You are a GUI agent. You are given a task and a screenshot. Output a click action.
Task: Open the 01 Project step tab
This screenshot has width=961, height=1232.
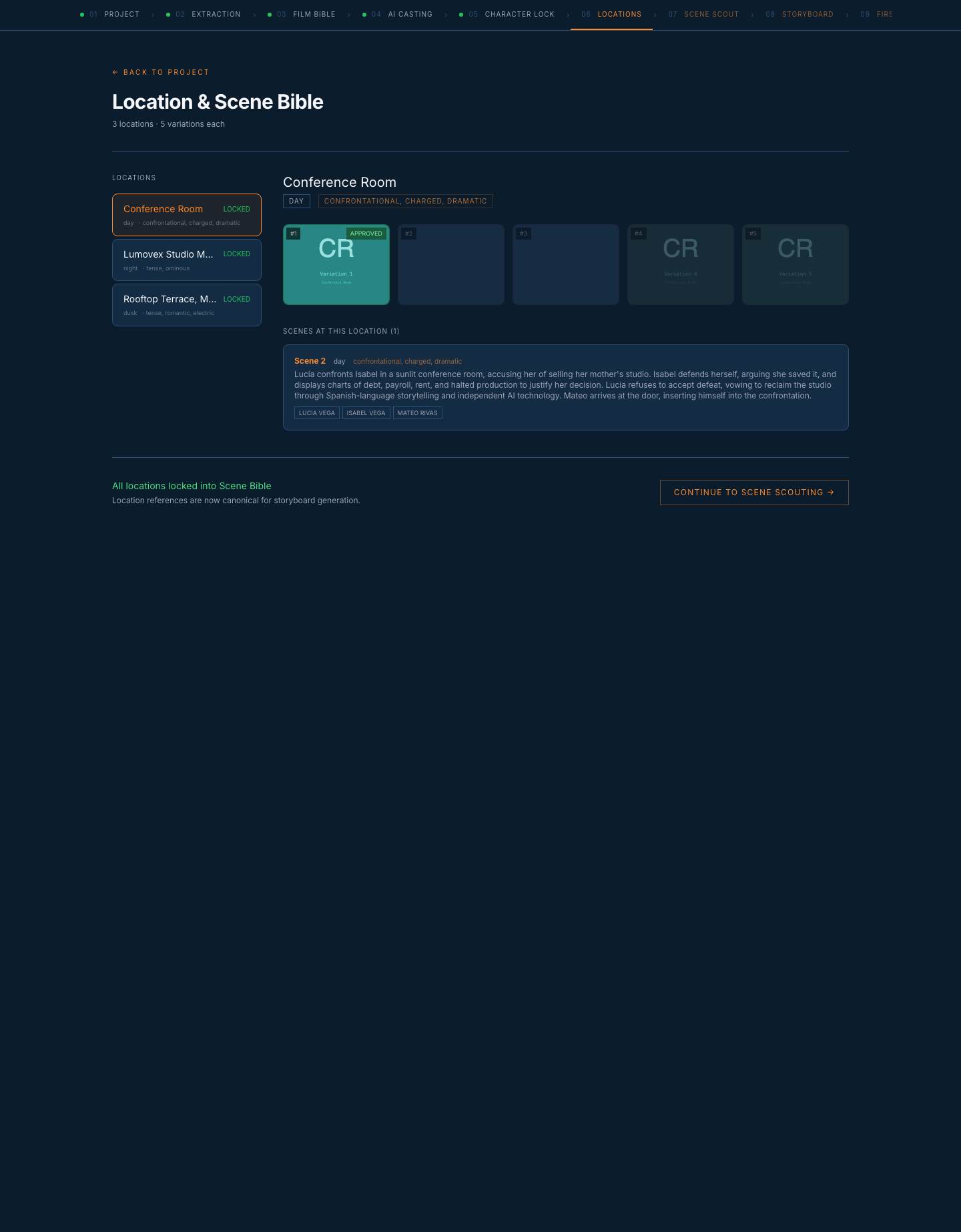pyautogui.click(x=110, y=14)
